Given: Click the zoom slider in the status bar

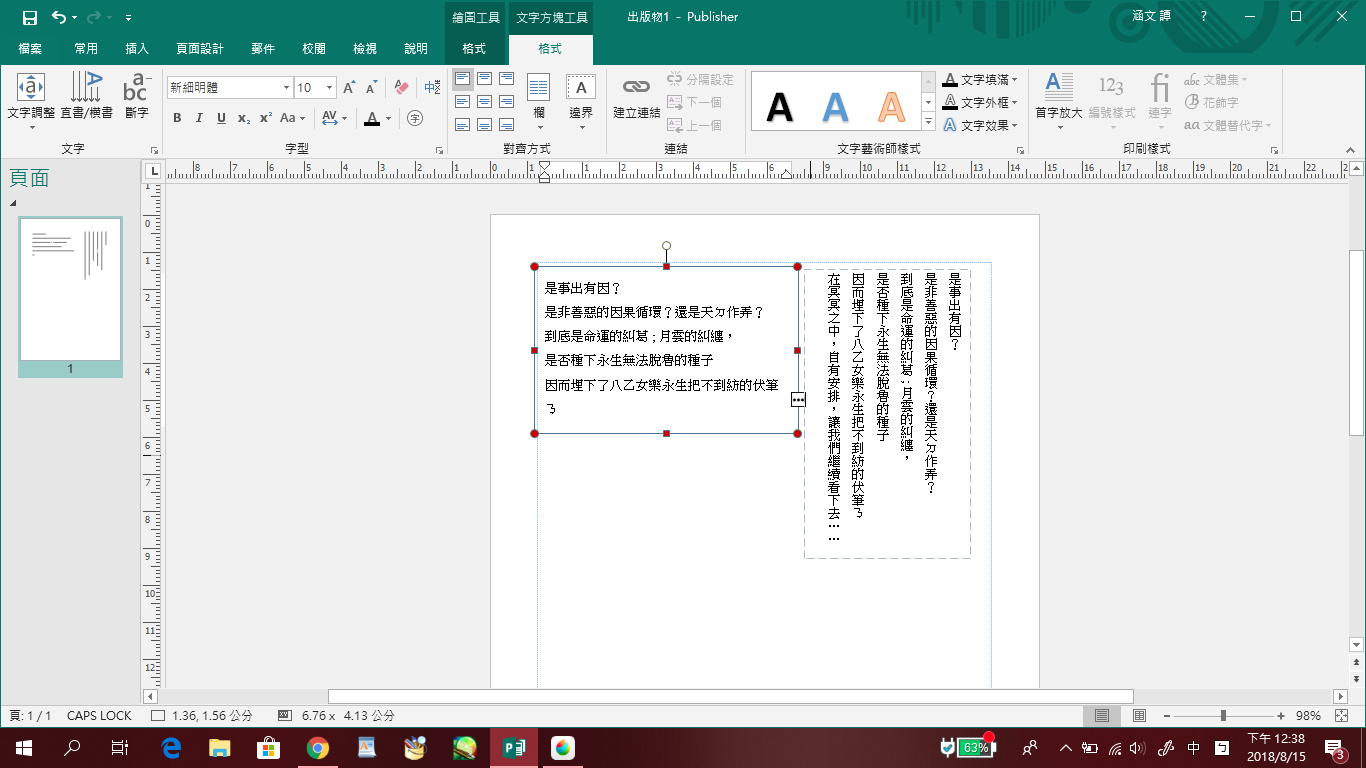Looking at the screenshot, I should [x=1222, y=716].
